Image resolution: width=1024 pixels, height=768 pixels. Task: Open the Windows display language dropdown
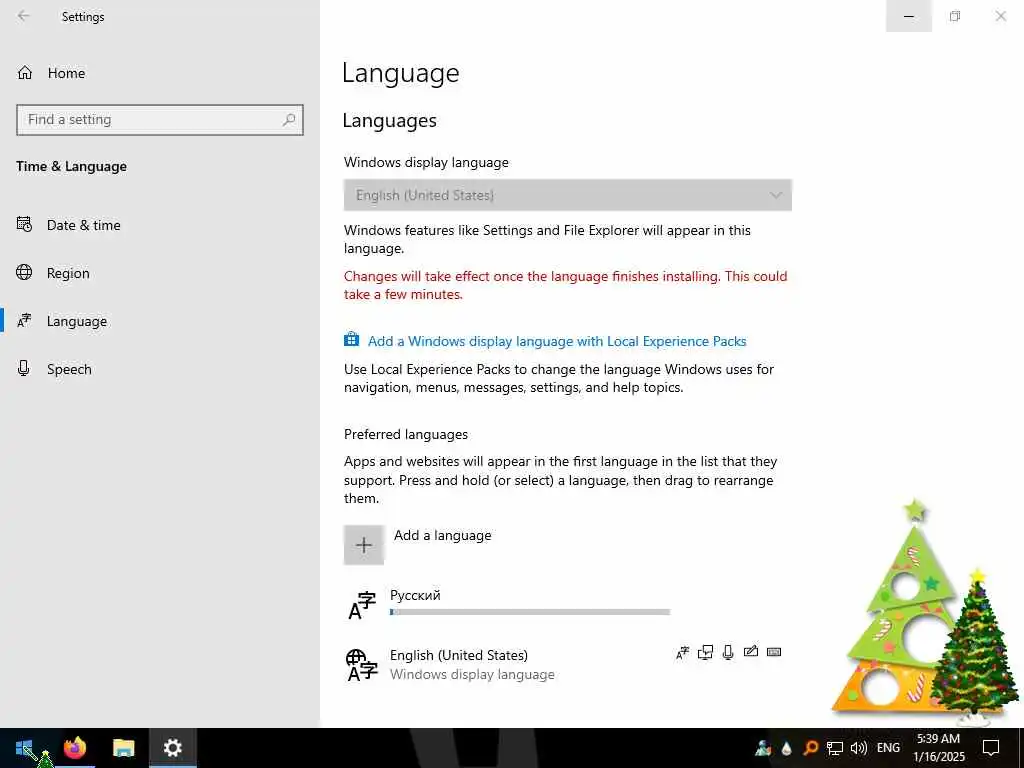(568, 195)
